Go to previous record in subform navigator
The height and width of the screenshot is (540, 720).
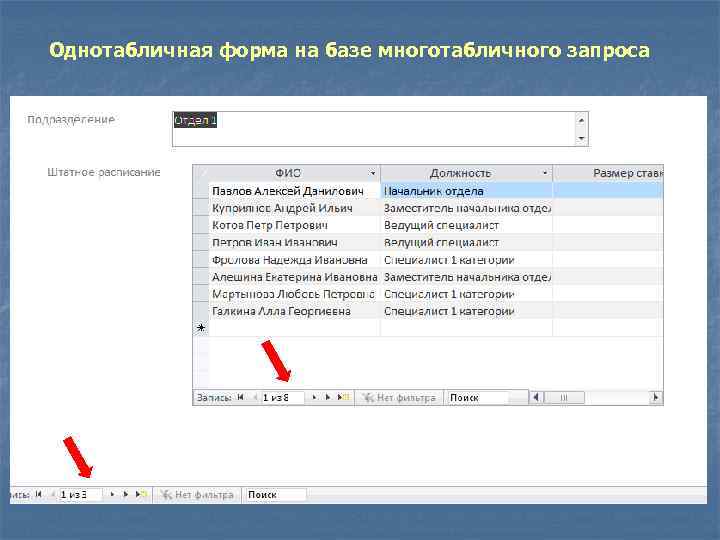(255, 398)
